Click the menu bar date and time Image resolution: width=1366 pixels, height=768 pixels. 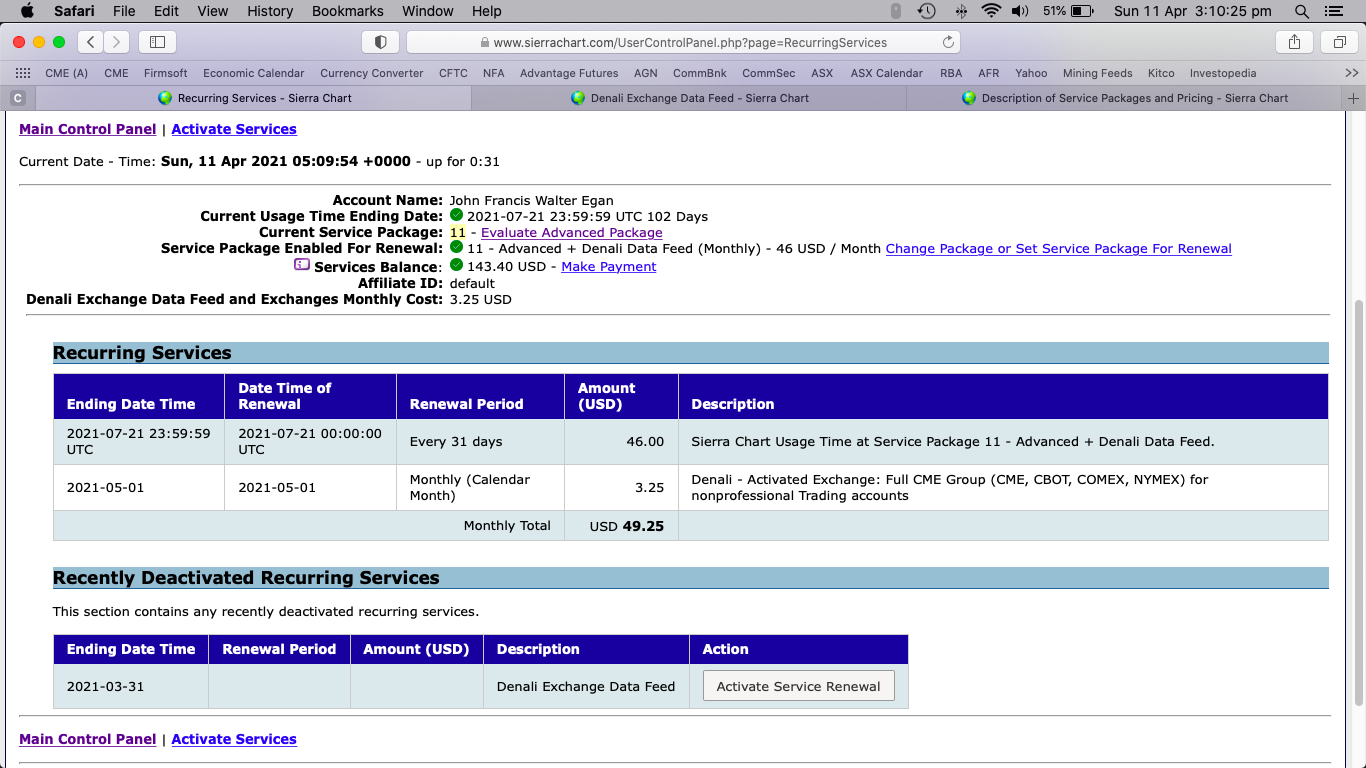[1193, 11]
